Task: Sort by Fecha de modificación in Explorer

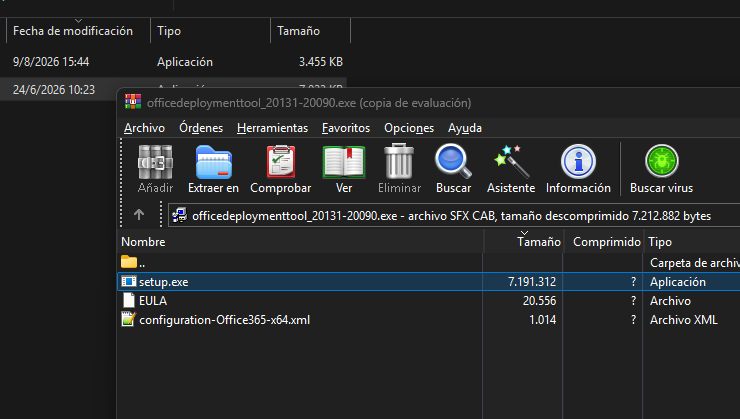Action: 78,31
